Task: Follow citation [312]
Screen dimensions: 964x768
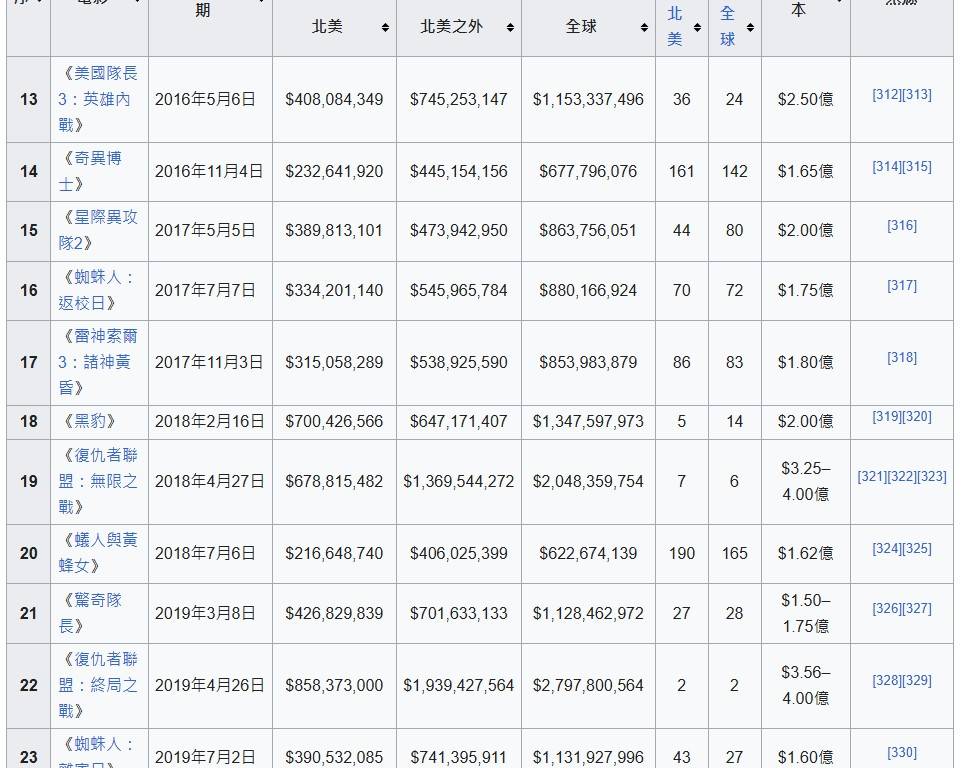Action: [x=887, y=94]
